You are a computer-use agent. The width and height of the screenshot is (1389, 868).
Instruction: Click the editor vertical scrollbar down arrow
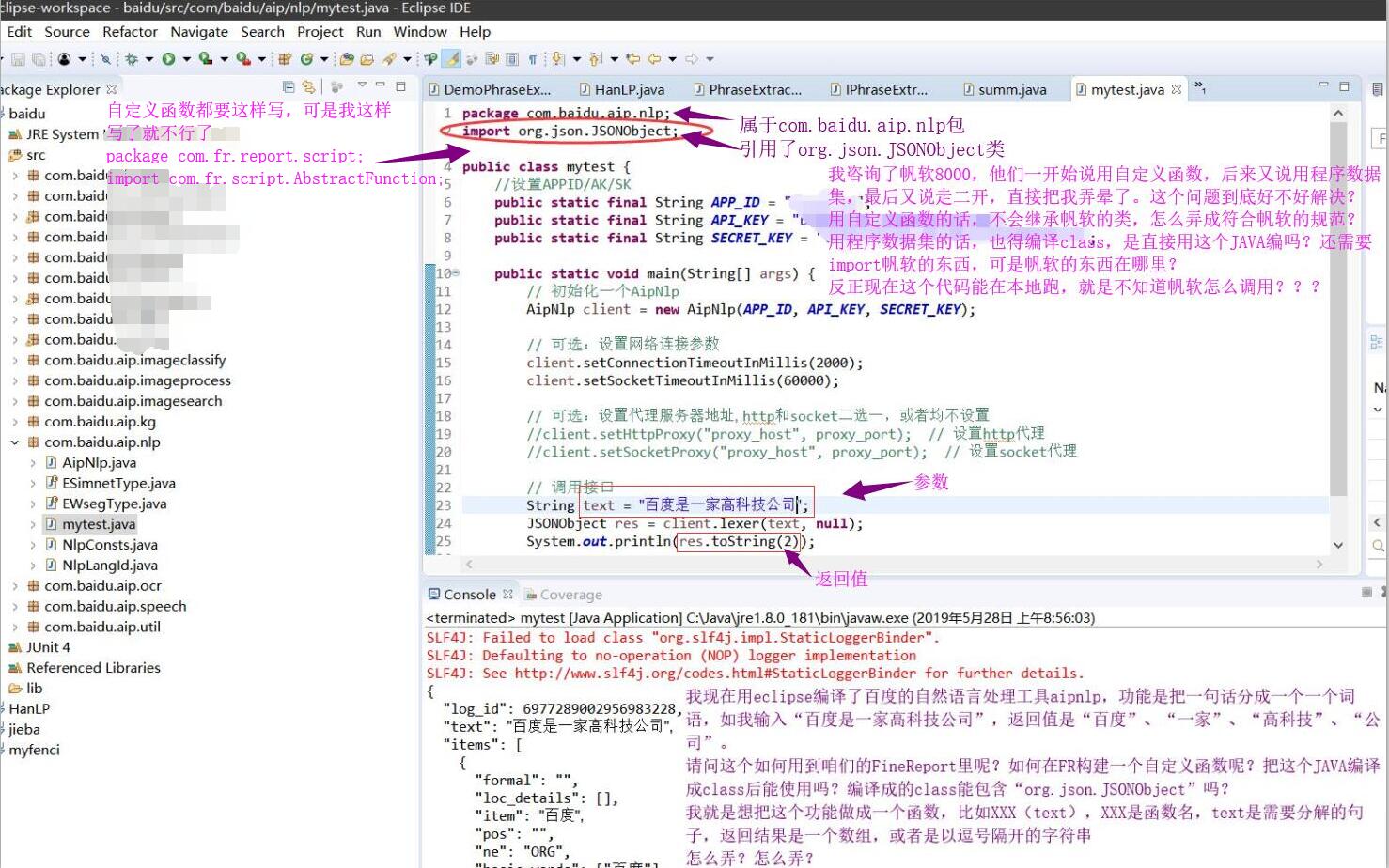click(x=1338, y=544)
